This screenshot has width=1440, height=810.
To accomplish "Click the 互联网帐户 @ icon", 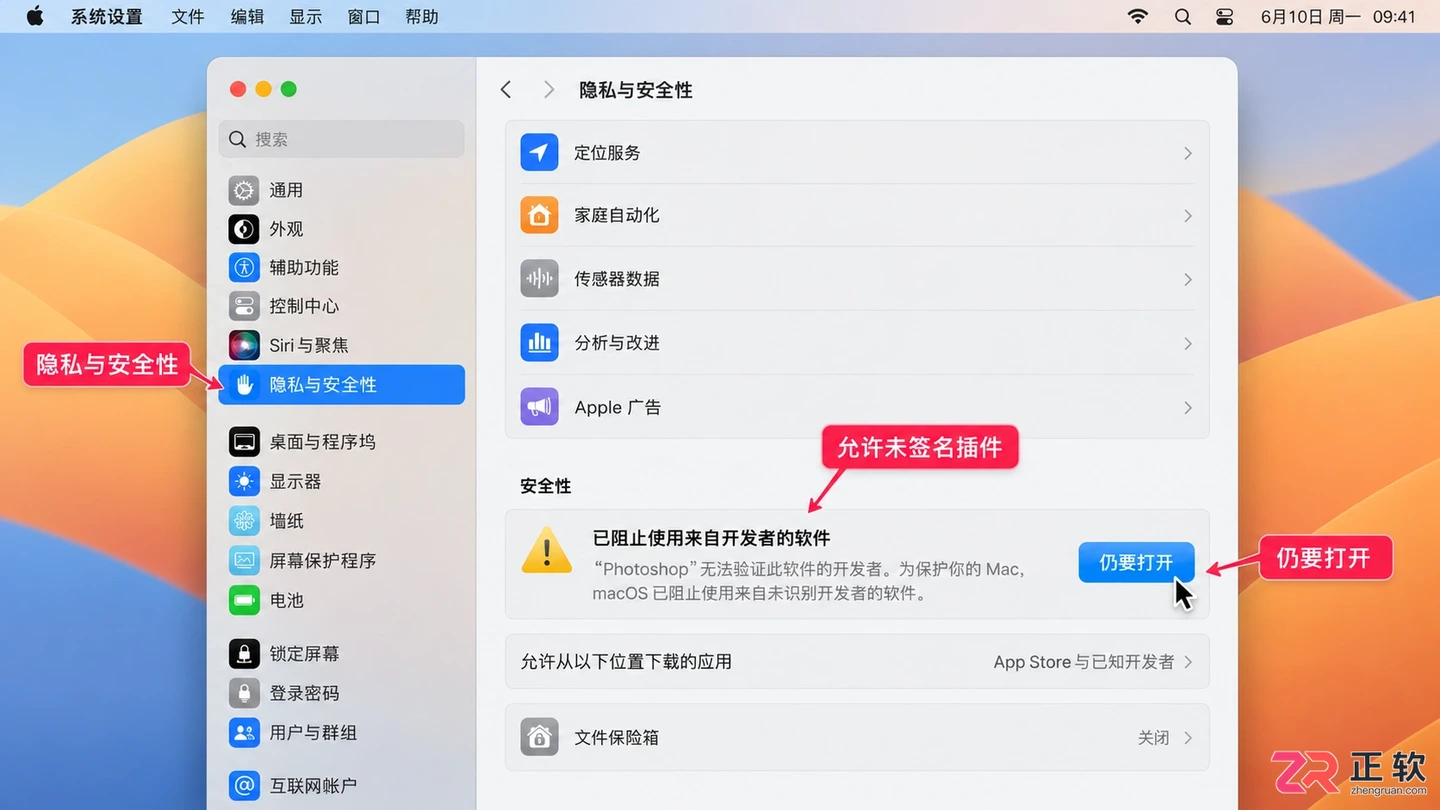I will (244, 786).
